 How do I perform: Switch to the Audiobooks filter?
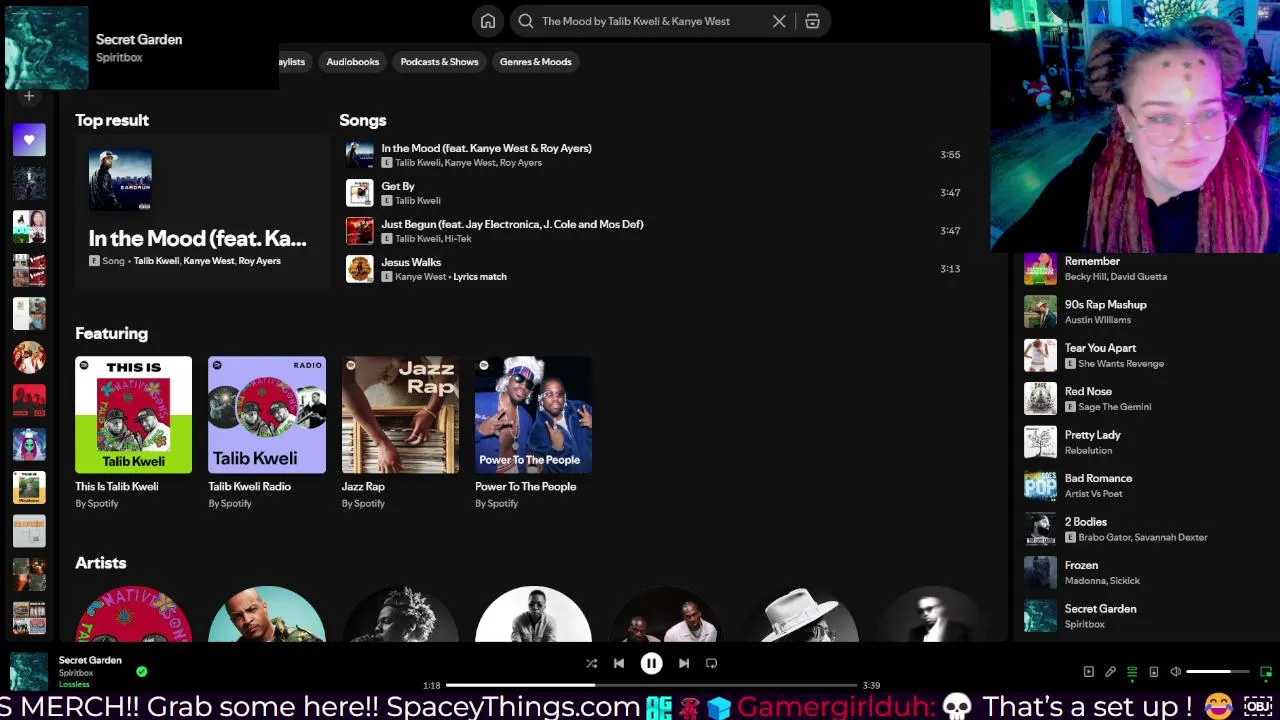coord(353,62)
